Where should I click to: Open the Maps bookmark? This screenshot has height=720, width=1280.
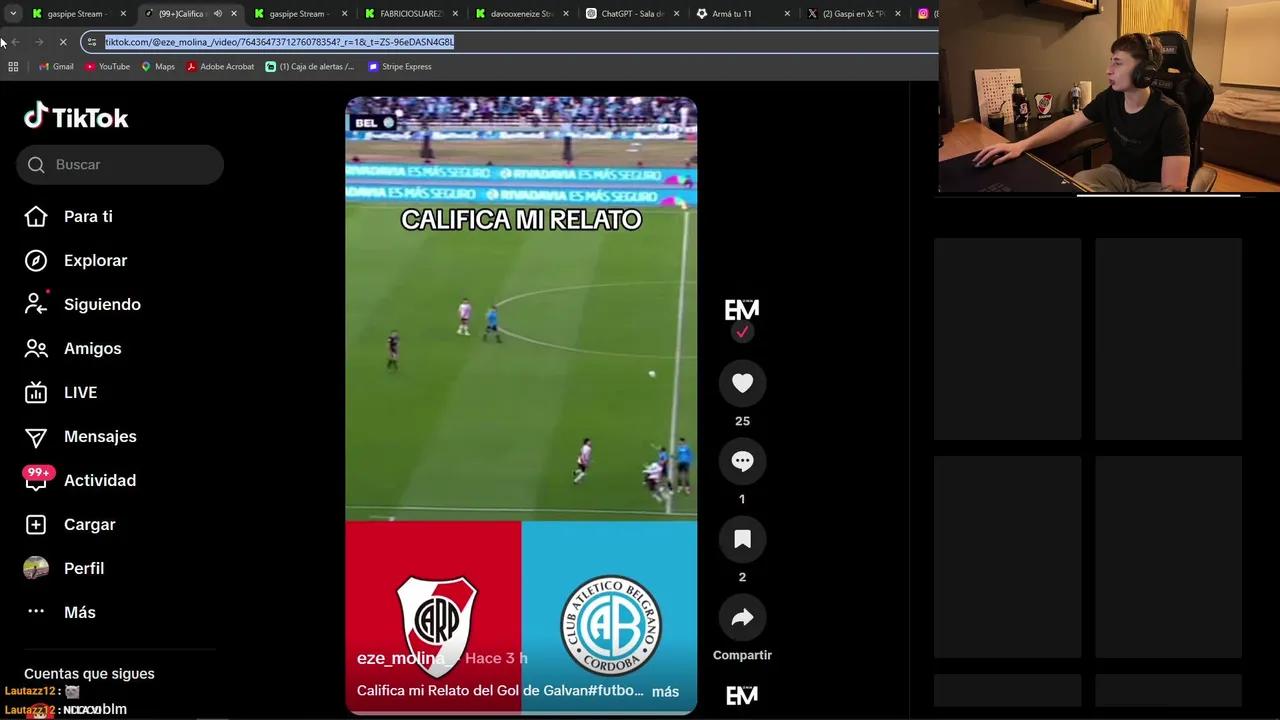(x=158, y=67)
